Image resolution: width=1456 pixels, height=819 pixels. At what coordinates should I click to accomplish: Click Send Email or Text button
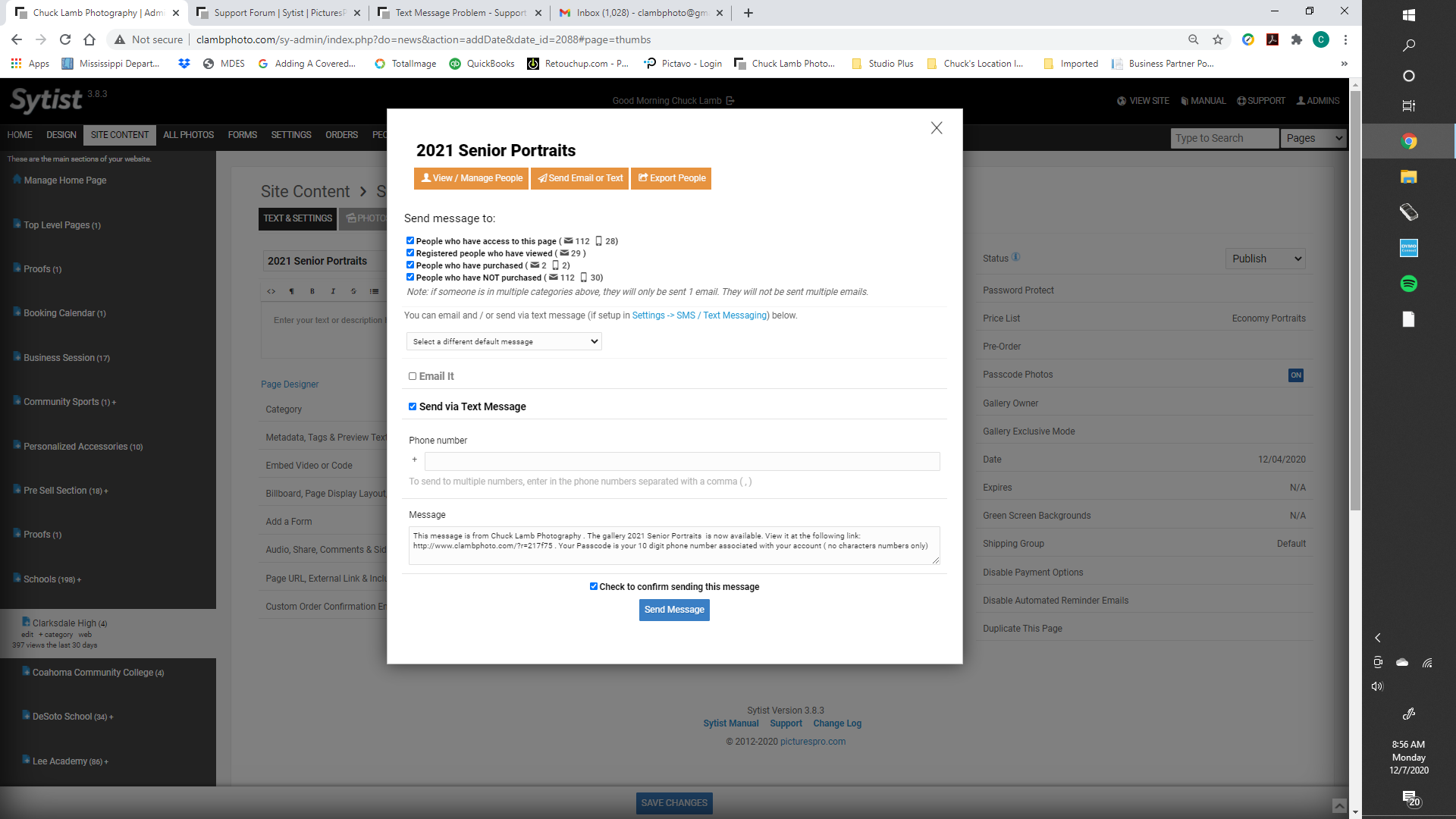pyautogui.click(x=580, y=178)
